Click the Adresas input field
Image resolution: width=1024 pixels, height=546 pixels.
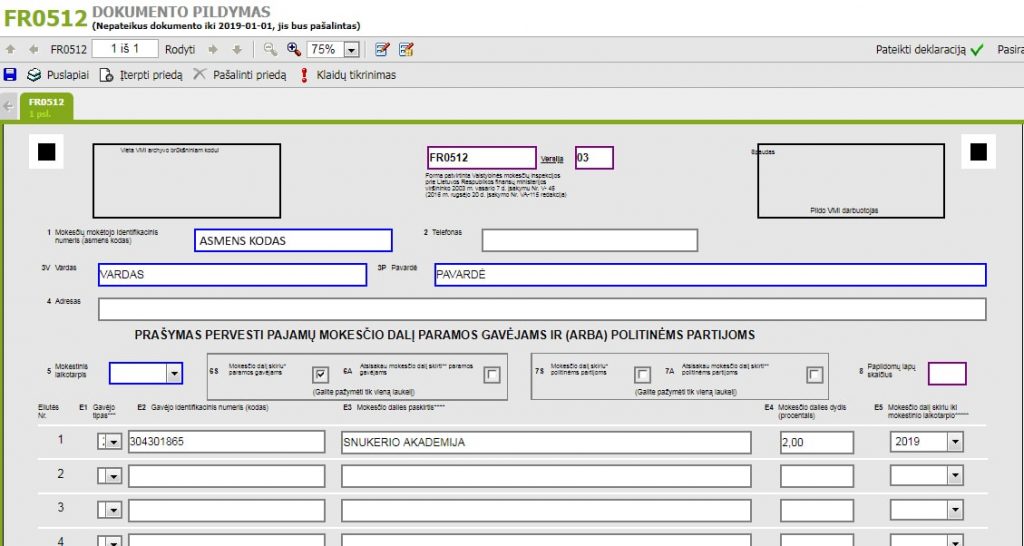pos(542,309)
